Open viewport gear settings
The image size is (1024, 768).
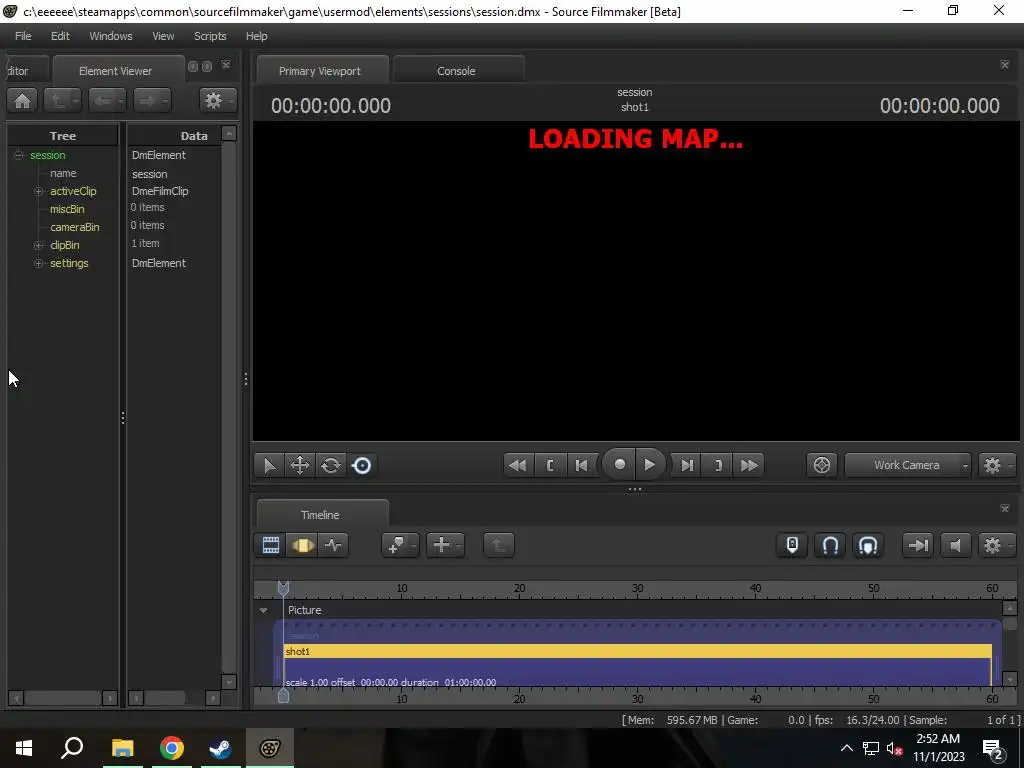pyautogui.click(x=995, y=466)
